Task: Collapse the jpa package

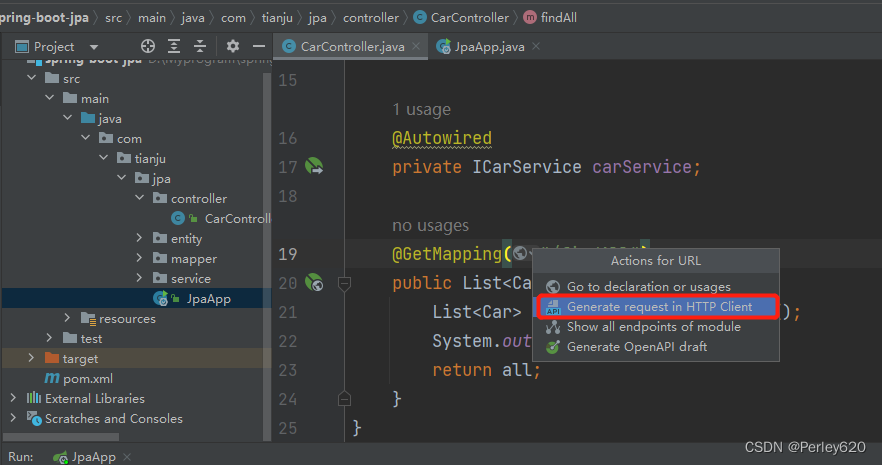Action: 122,178
